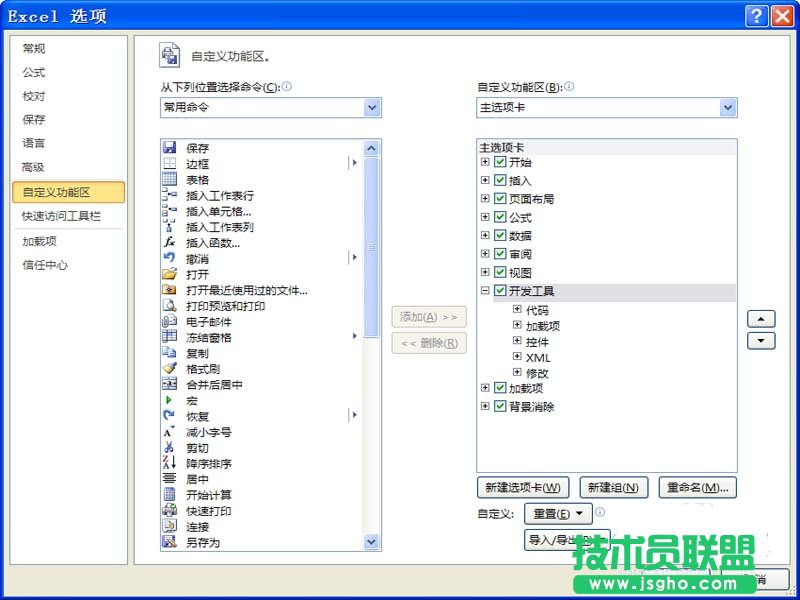Click the 冻结窗格 command icon
Image resolution: width=800 pixels, height=600 pixels.
click(x=169, y=337)
